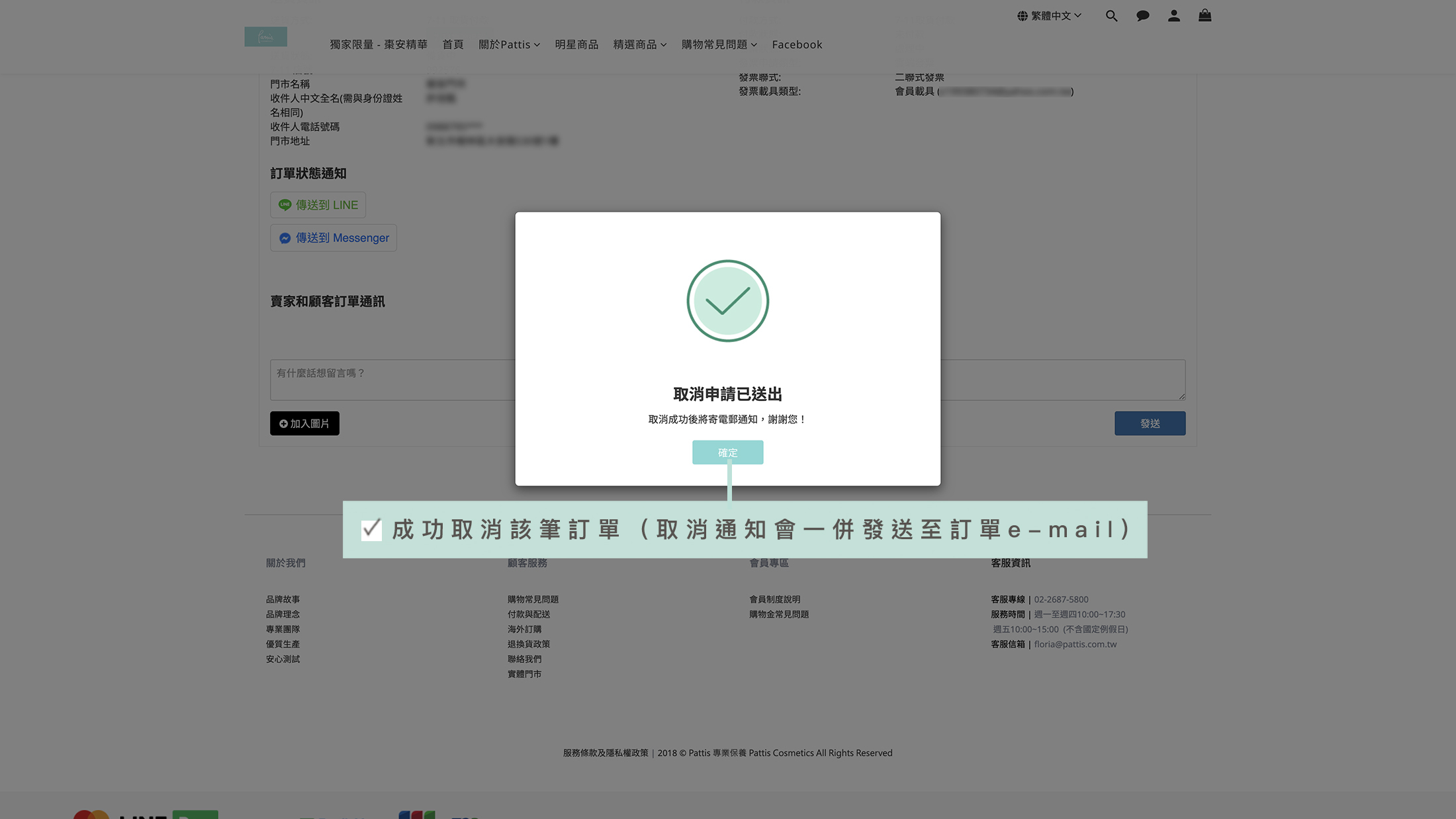Open the 明星商品 menu item

pos(576,44)
